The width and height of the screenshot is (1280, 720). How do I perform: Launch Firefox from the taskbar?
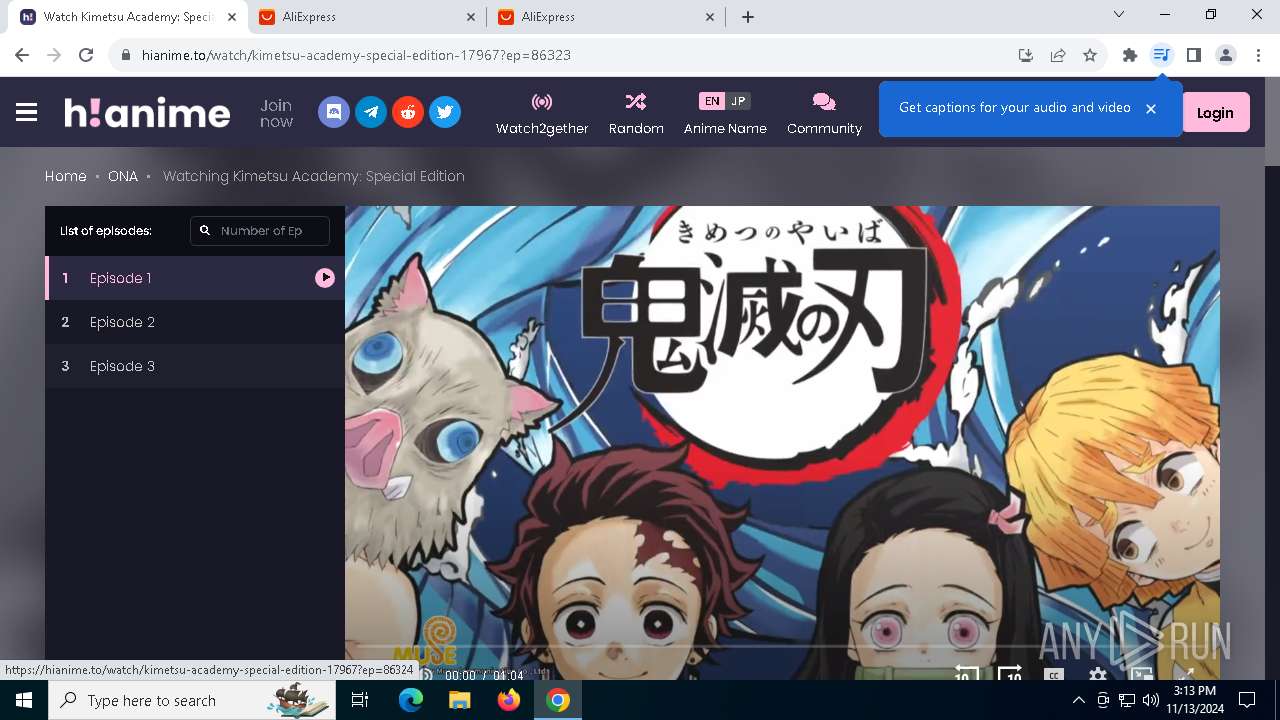click(509, 700)
